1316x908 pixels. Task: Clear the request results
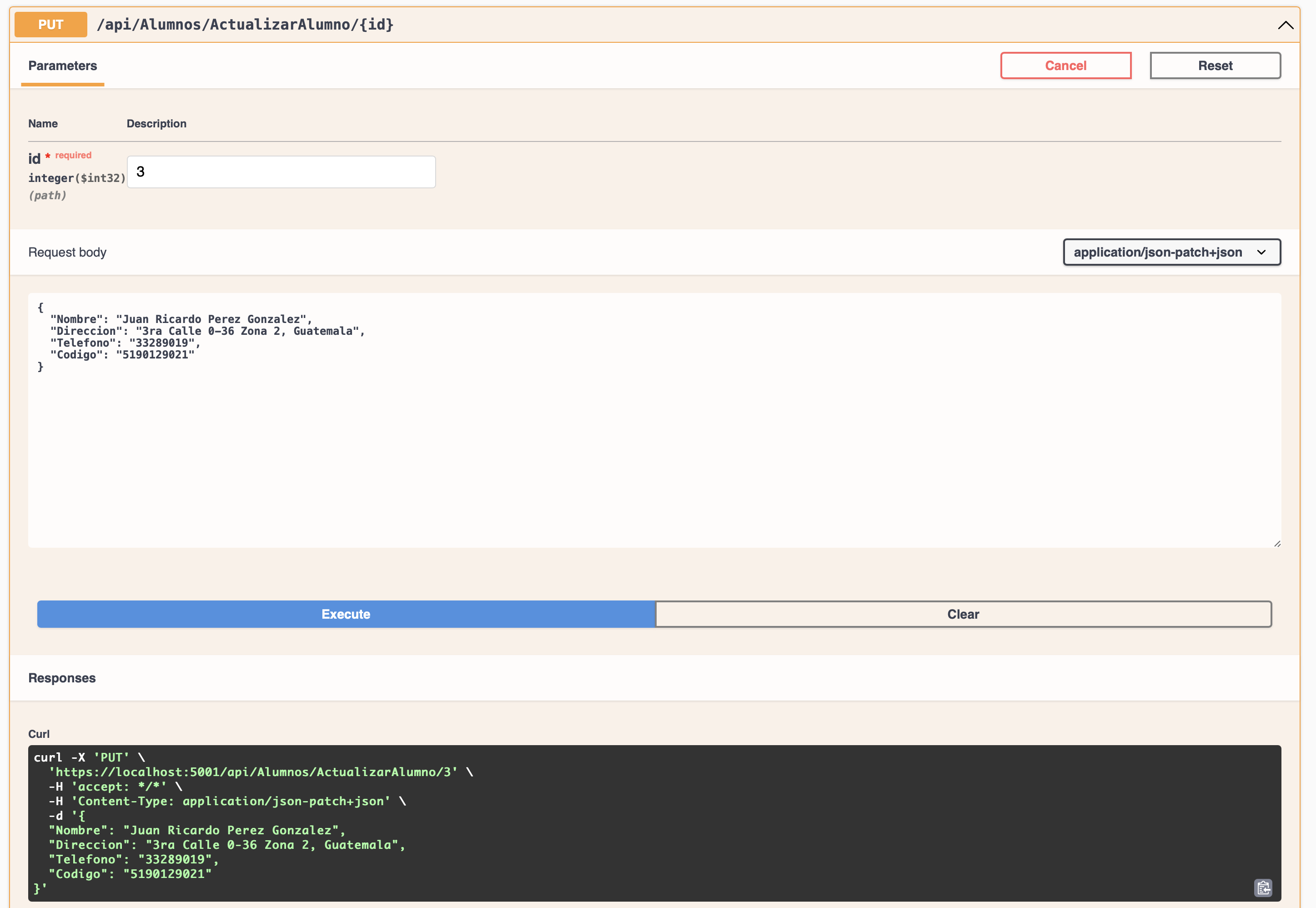click(x=963, y=614)
